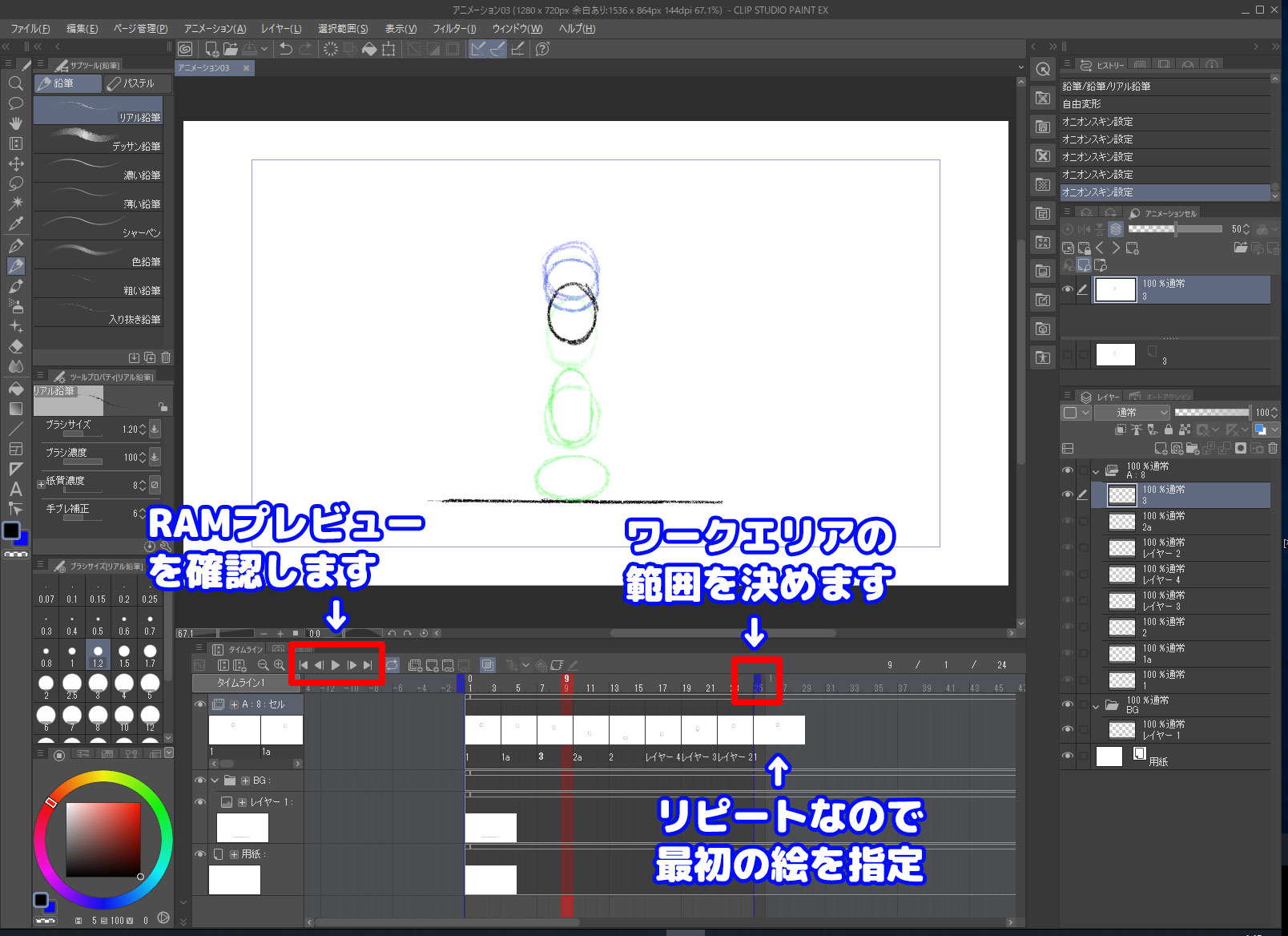
Task: Toggle visibility of layer 2a
Action: (x=1068, y=520)
